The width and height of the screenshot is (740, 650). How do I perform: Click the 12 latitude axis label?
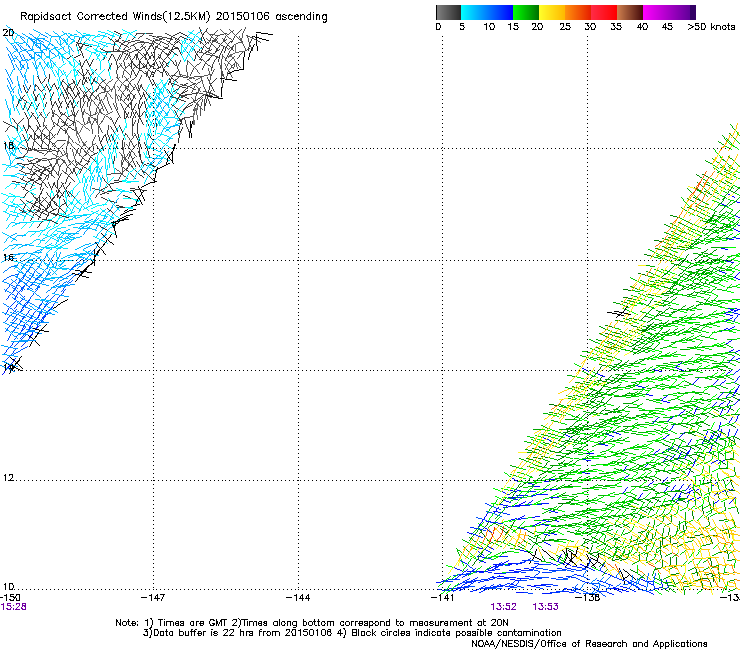[8, 478]
